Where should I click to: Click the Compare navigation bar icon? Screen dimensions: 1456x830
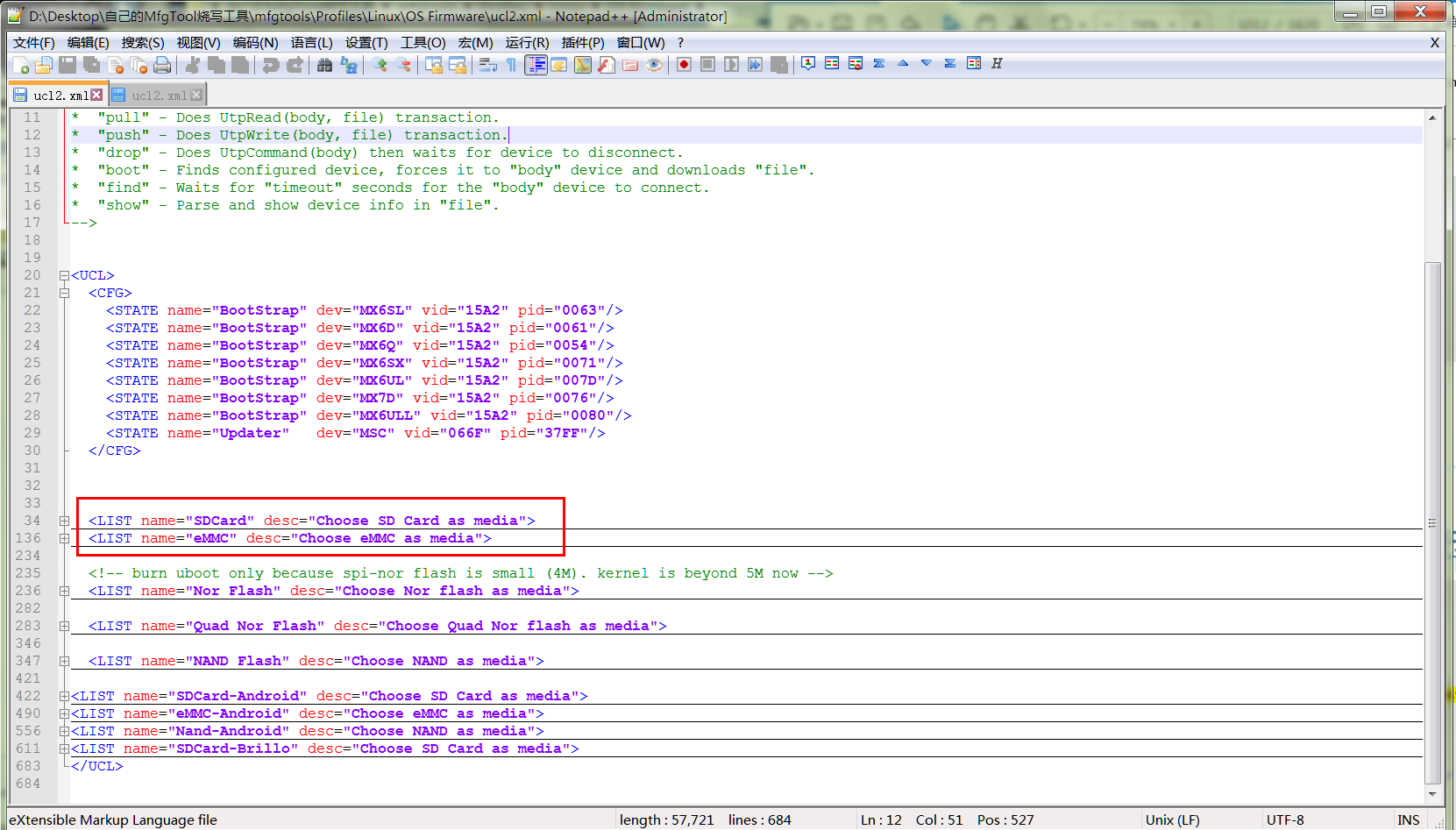pos(974,63)
